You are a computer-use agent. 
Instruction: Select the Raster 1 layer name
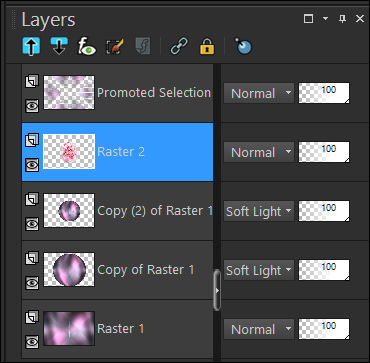pos(121,329)
